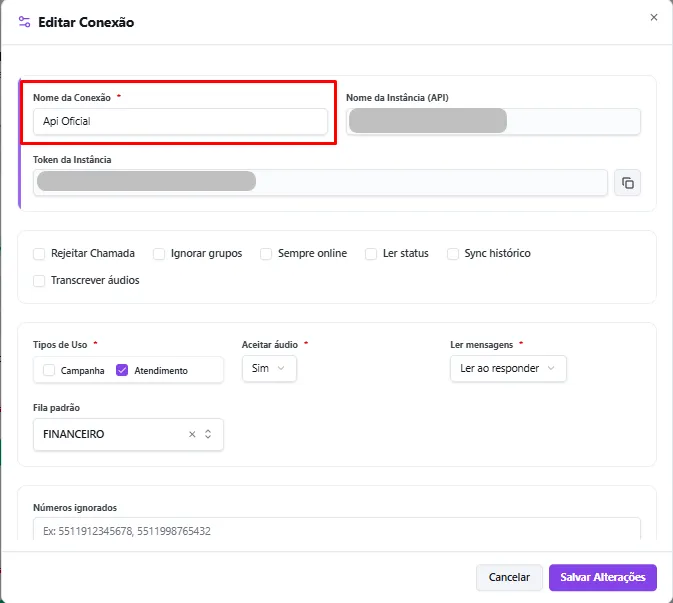Select the Campanha usage type
Viewport: 673px width, 603px height.
(x=49, y=370)
